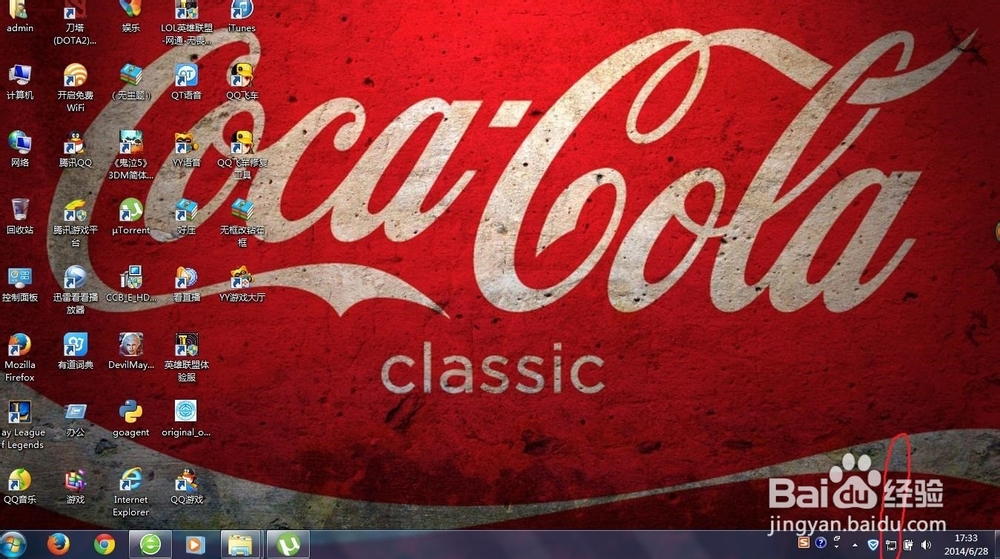Launch the 迅雷看看播放器 shortcut
Screen dimensions: 1000x559
[75, 290]
